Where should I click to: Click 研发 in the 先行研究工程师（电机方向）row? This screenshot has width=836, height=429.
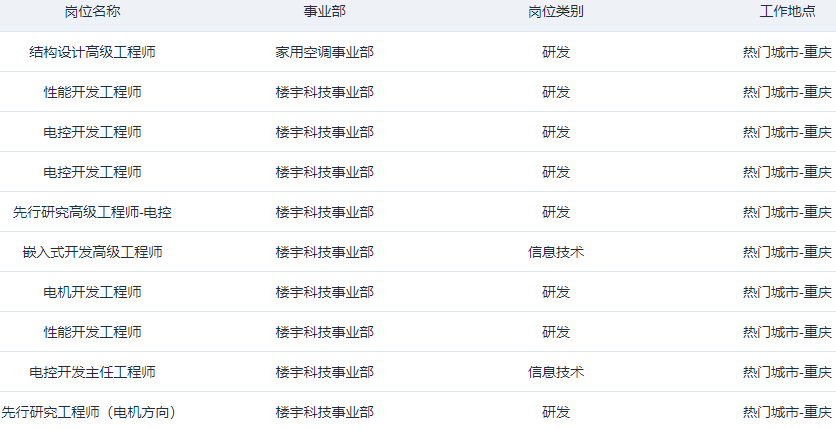click(556, 412)
